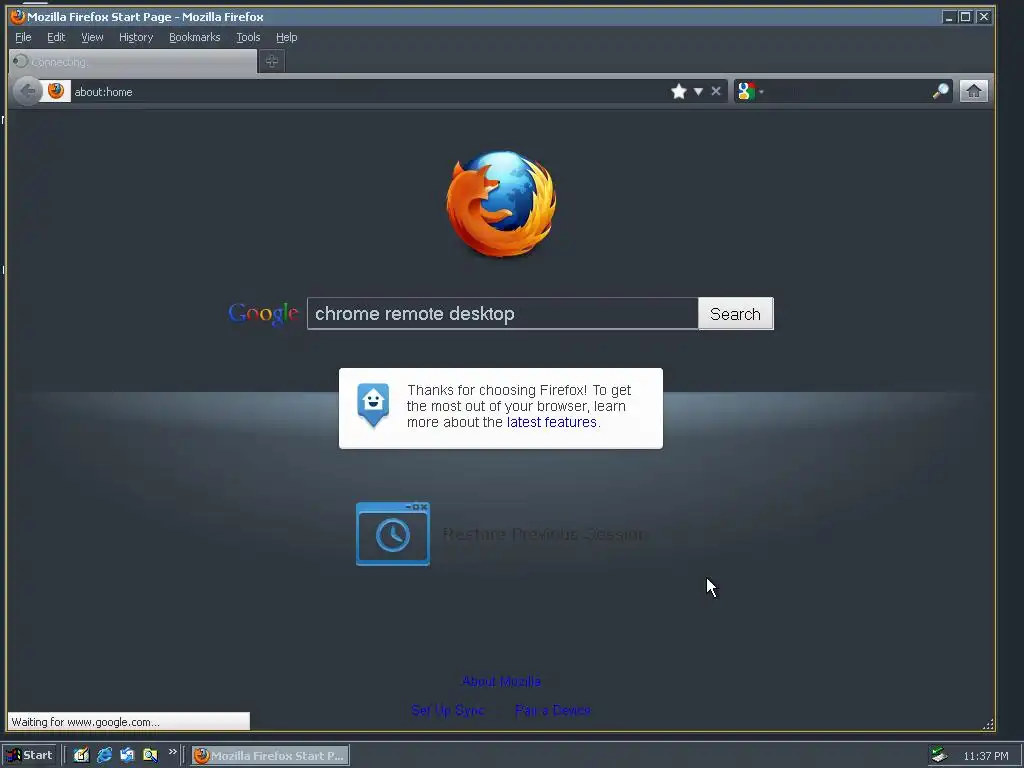
Task: Open the About Mozilla link
Action: tap(501, 681)
